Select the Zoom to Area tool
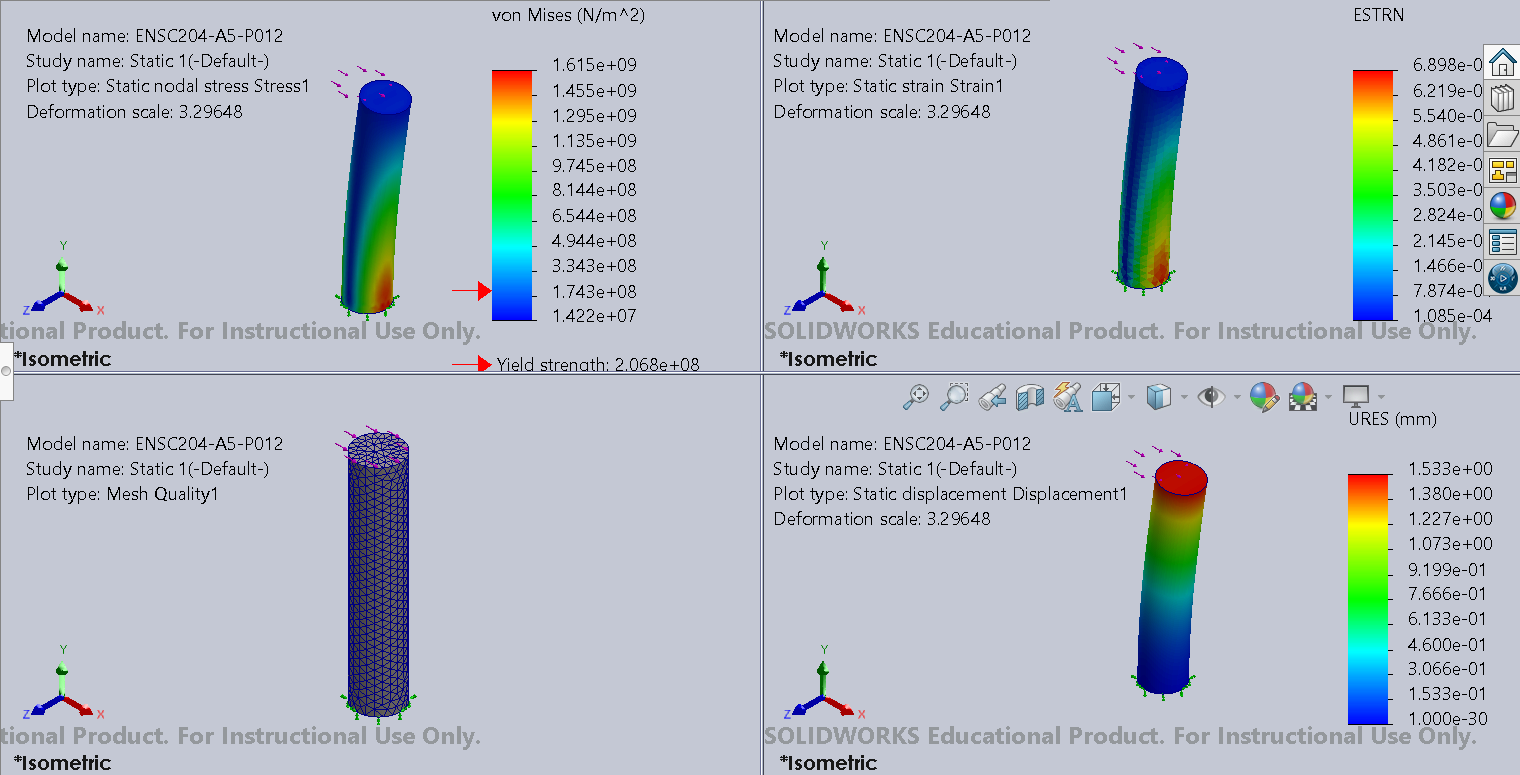 (x=955, y=398)
